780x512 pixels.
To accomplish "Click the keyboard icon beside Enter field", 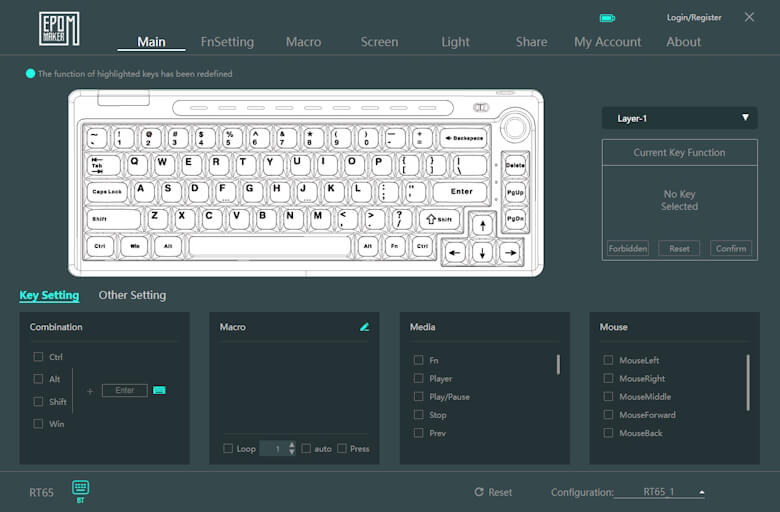I will click(x=159, y=390).
